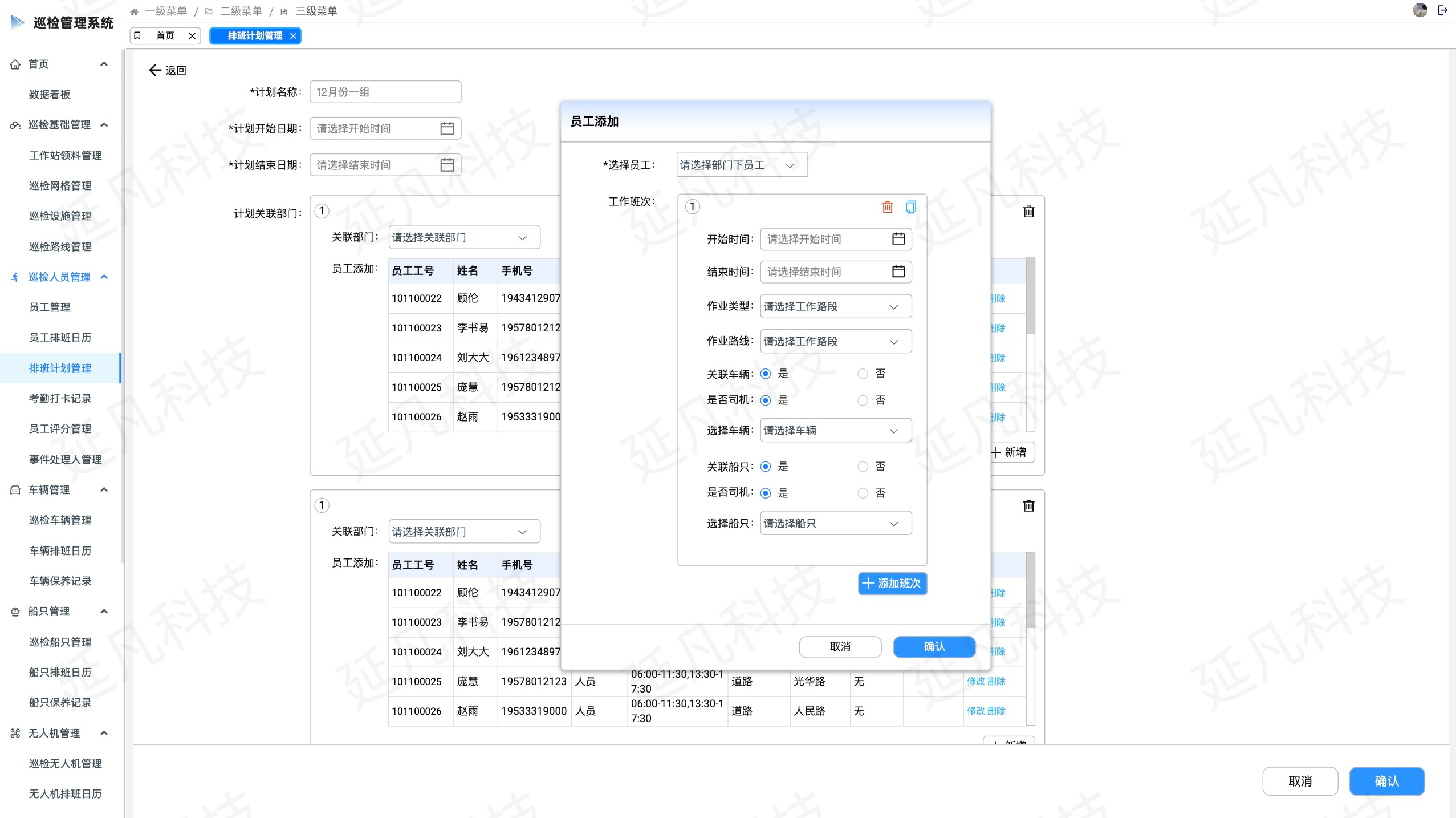The image size is (1456, 818).
Task: Click page-level 确认 button at bottom
Action: click(1386, 781)
